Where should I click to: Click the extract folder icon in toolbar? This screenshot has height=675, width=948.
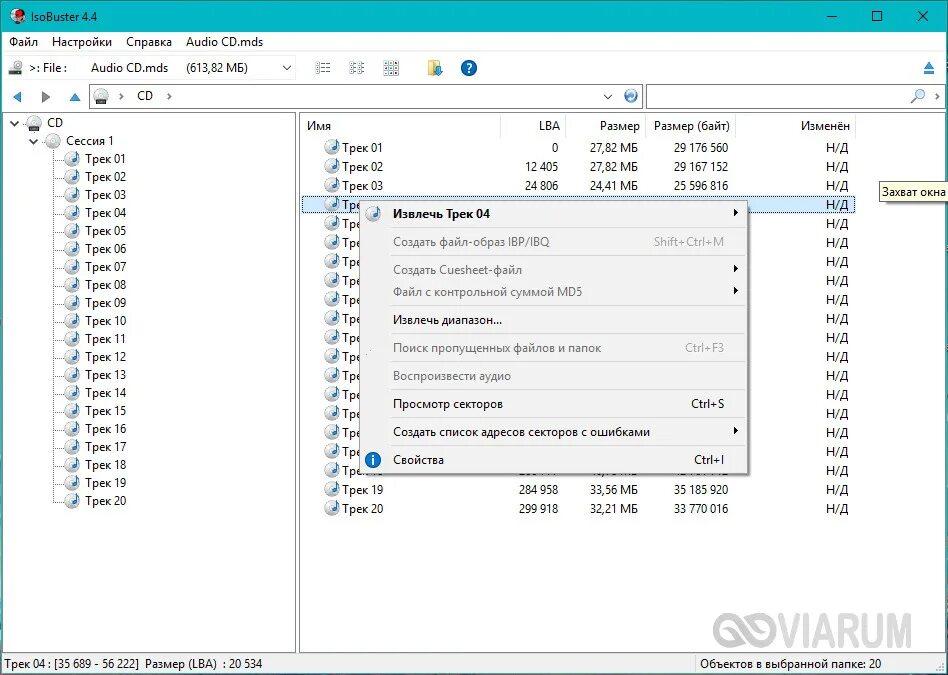(435, 68)
